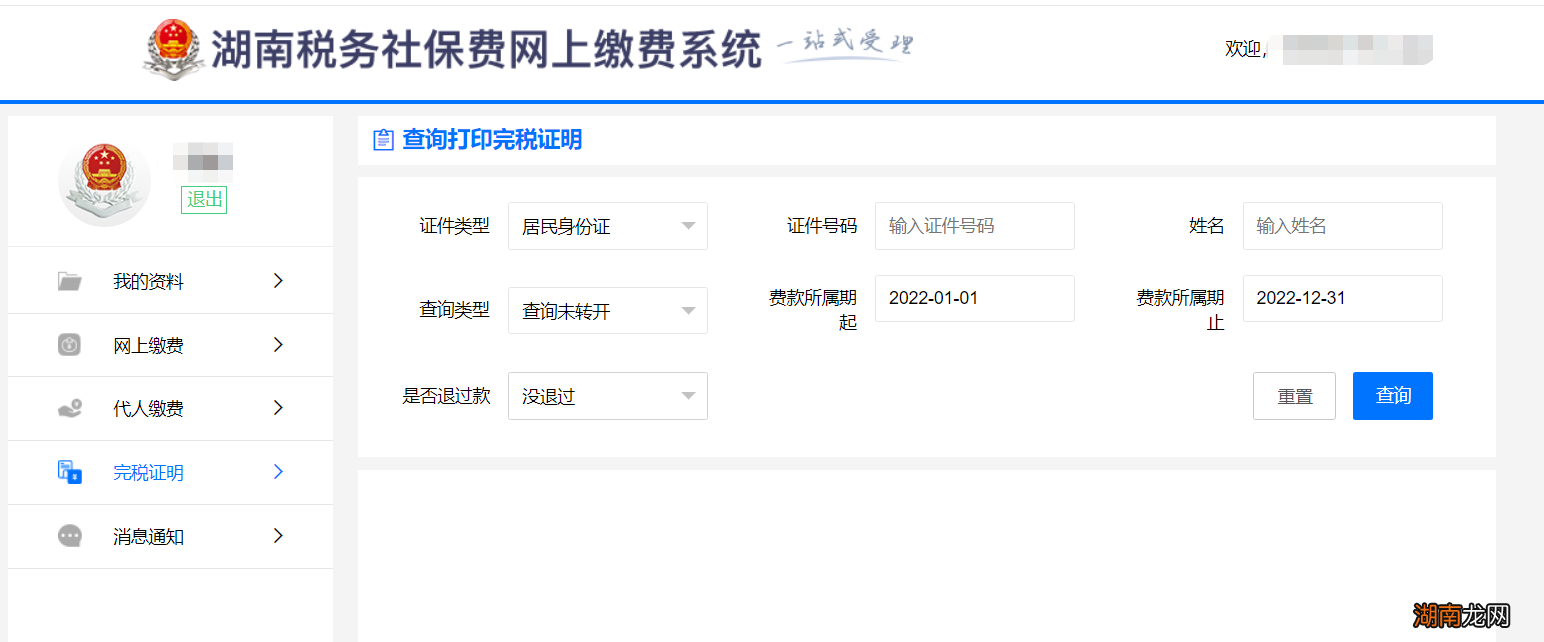Open the 是否退过款 dropdown
The height and width of the screenshot is (642, 1544).
pos(607,396)
